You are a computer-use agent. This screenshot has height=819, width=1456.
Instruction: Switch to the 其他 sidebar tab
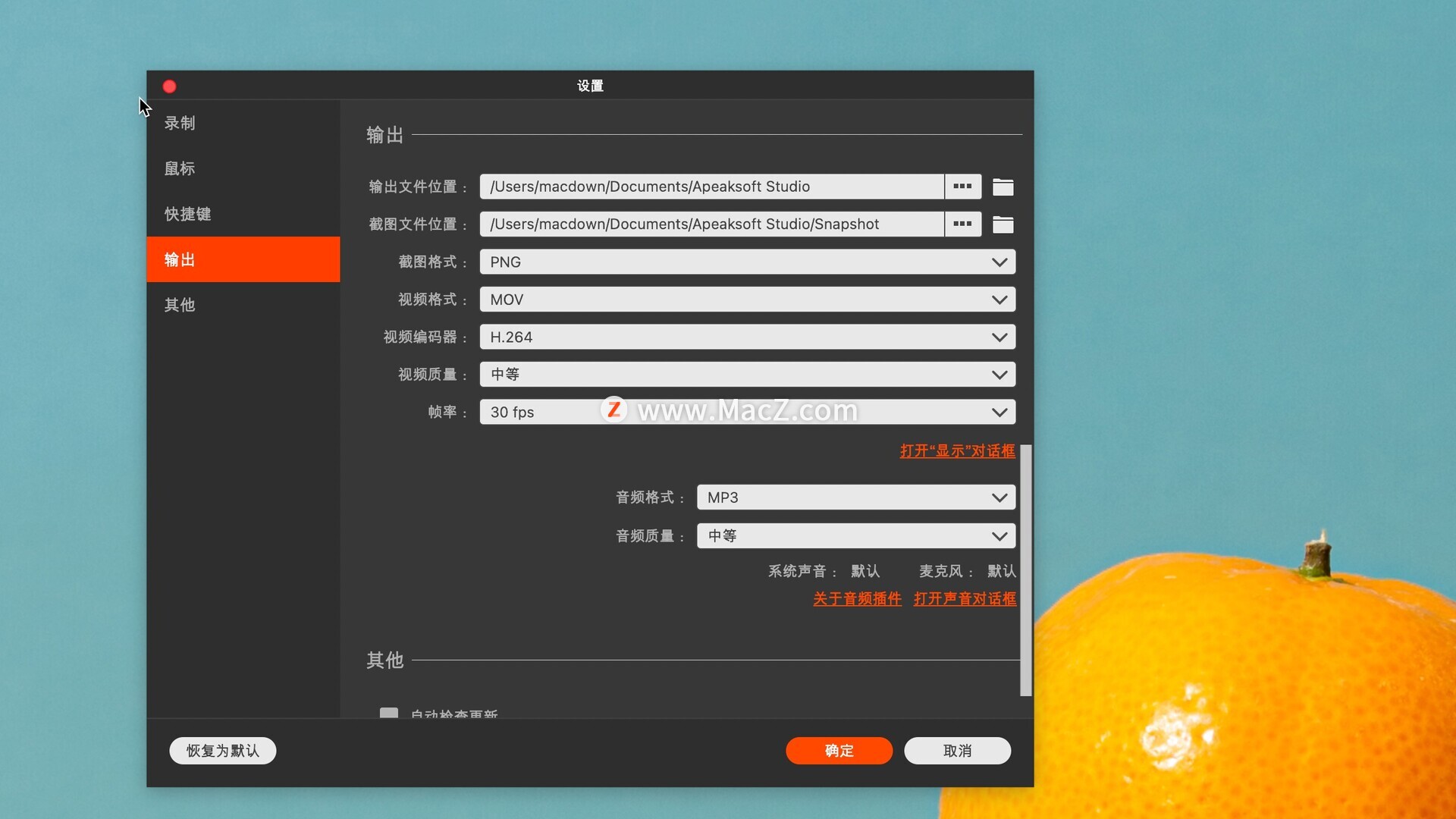tap(243, 305)
